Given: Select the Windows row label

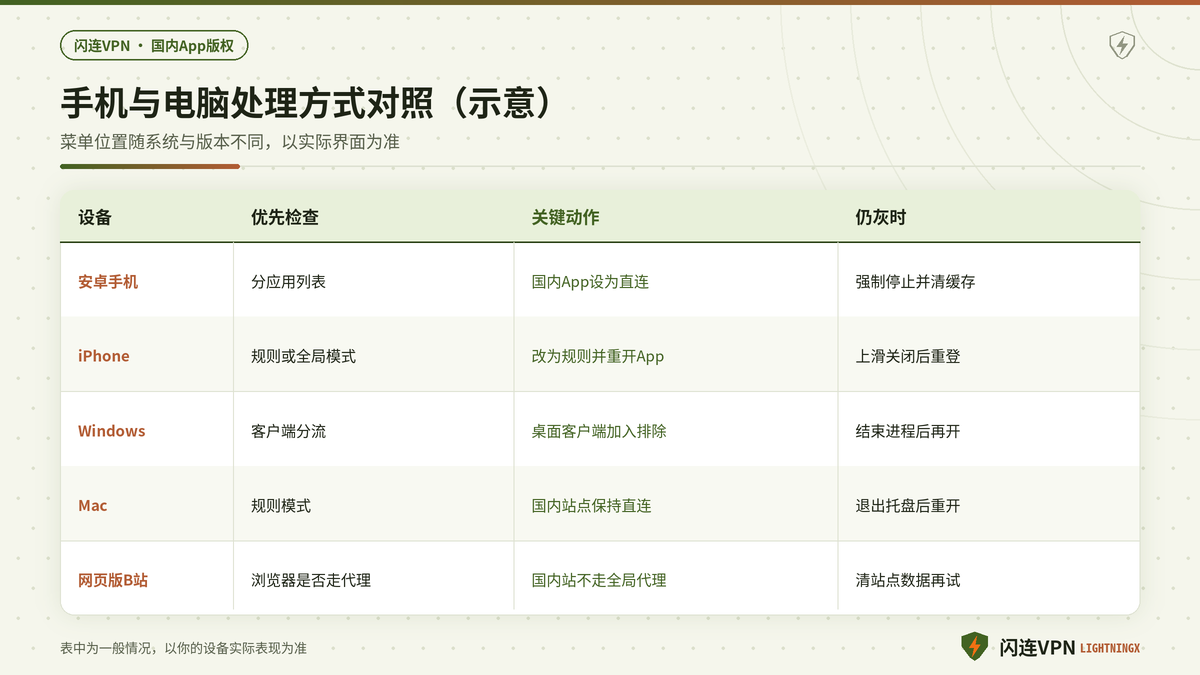Looking at the screenshot, I should click(112, 431).
